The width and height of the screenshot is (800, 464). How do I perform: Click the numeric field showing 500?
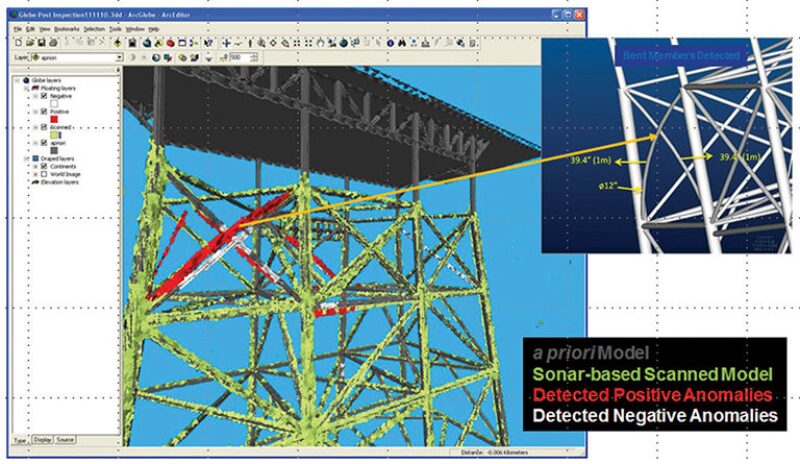click(241, 58)
